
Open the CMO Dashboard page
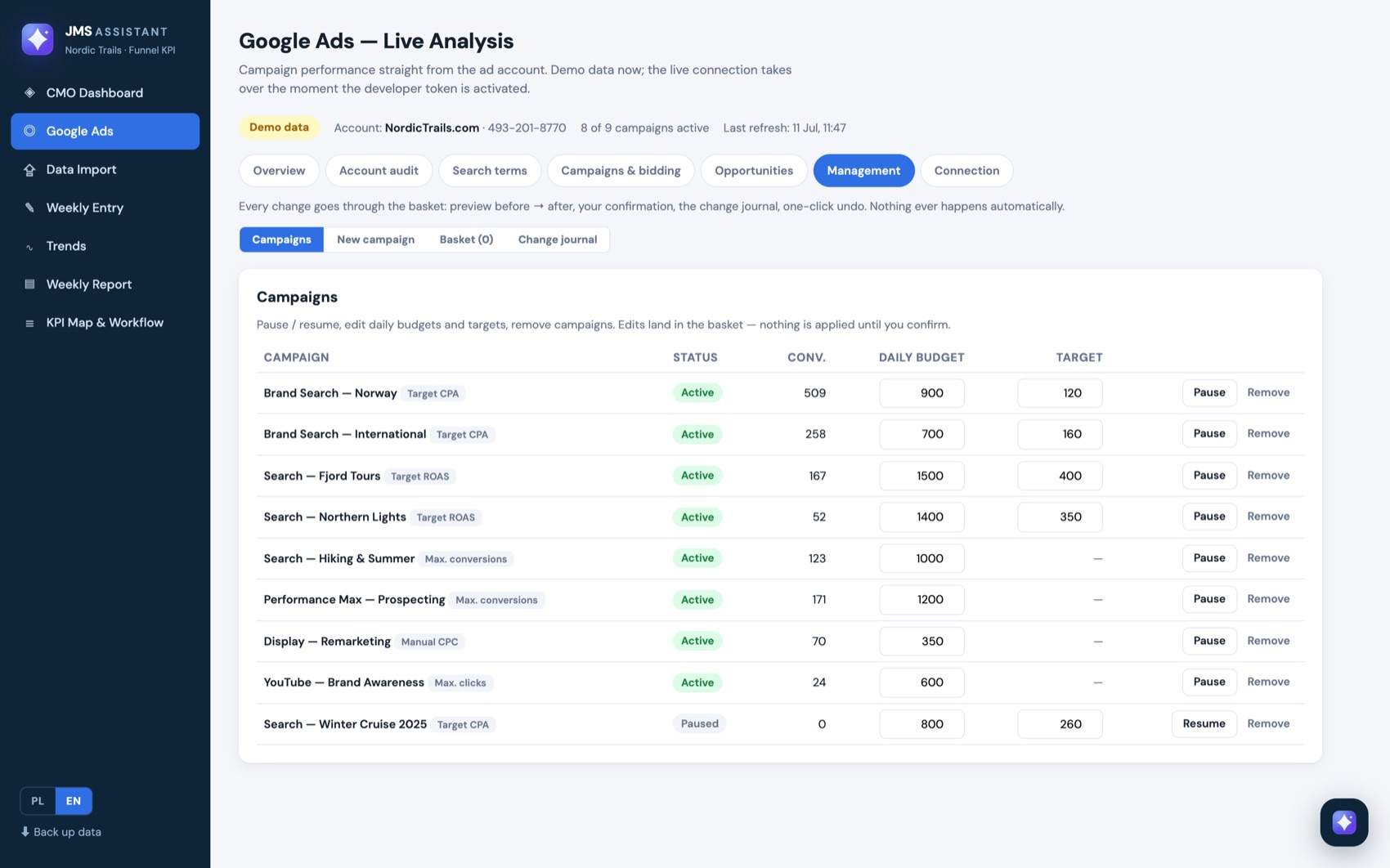(x=105, y=93)
